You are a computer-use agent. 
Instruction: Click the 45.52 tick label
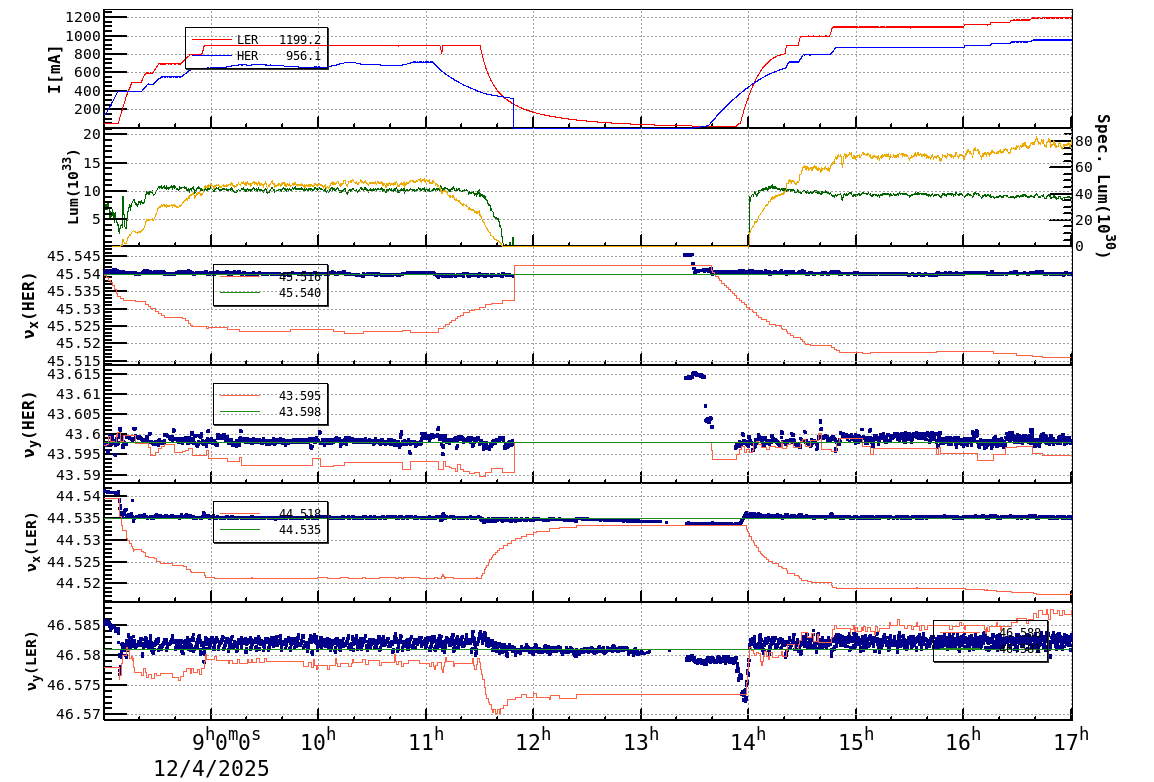(79, 344)
